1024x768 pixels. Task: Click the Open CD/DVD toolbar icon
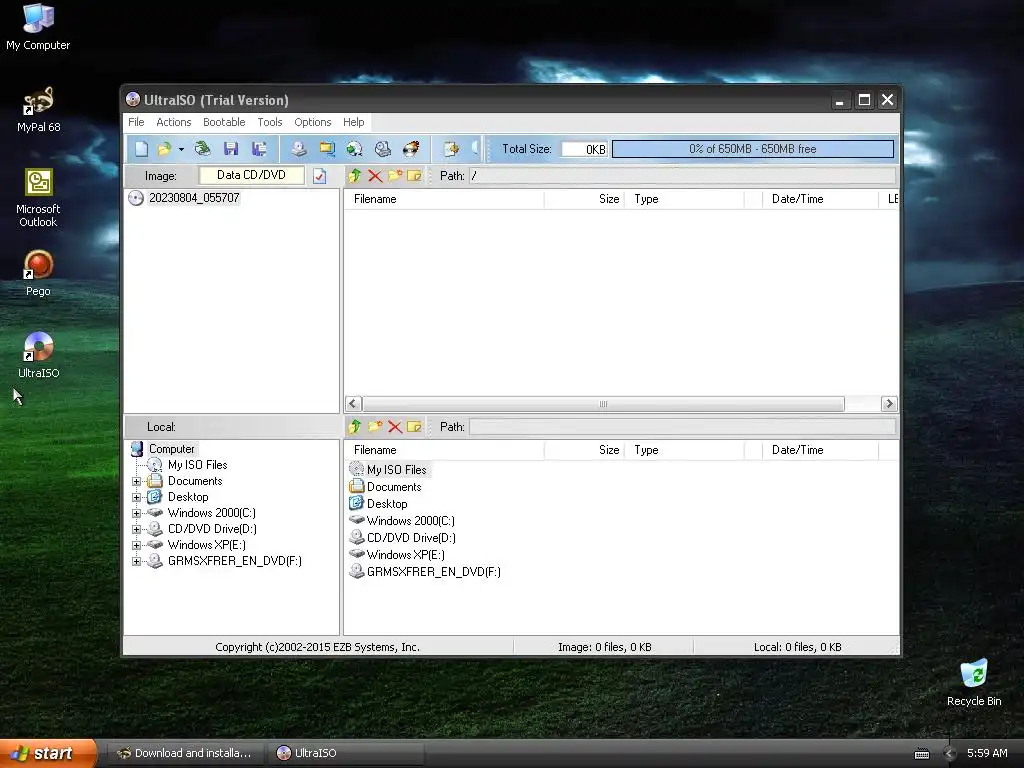[202, 149]
